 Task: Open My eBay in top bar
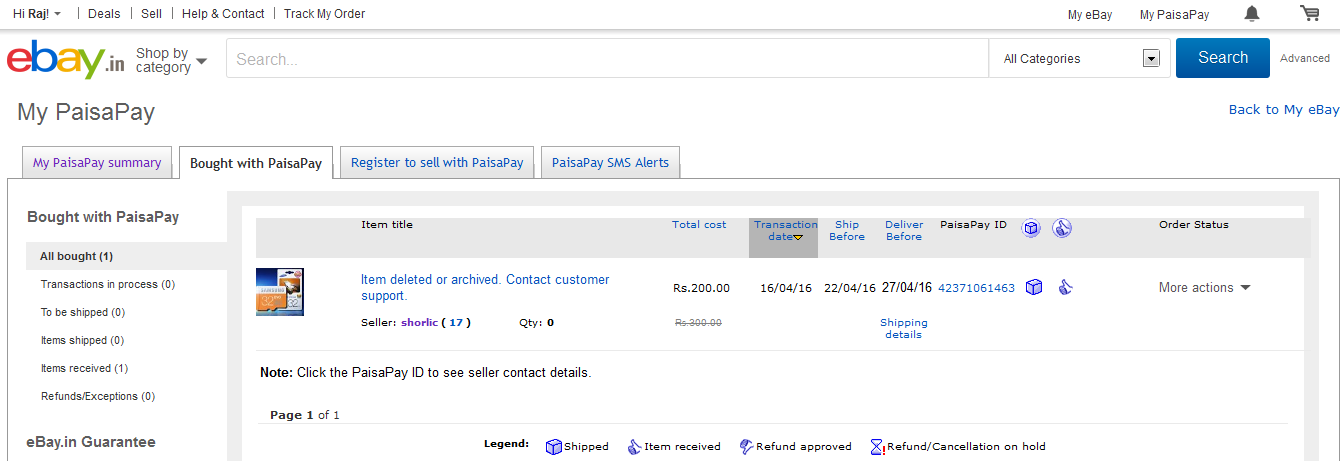(1090, 15)
